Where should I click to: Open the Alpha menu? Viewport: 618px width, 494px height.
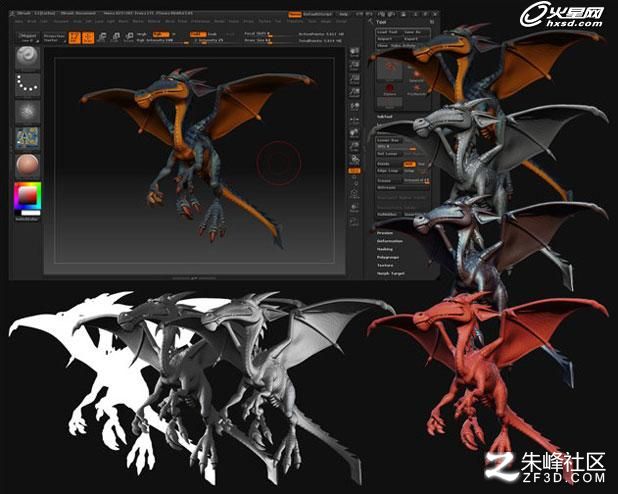tap(19, 21)
